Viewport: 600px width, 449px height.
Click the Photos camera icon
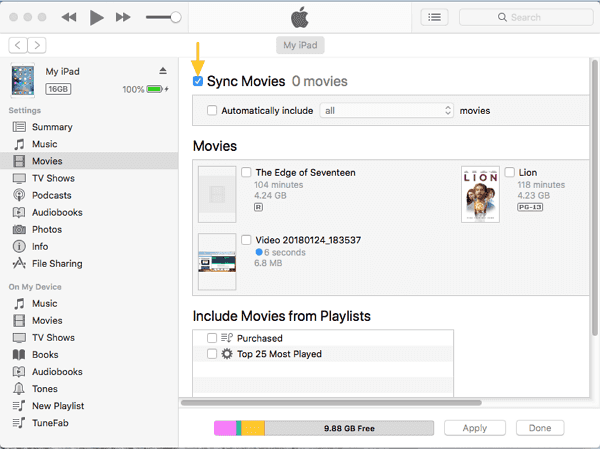point(19,230)
